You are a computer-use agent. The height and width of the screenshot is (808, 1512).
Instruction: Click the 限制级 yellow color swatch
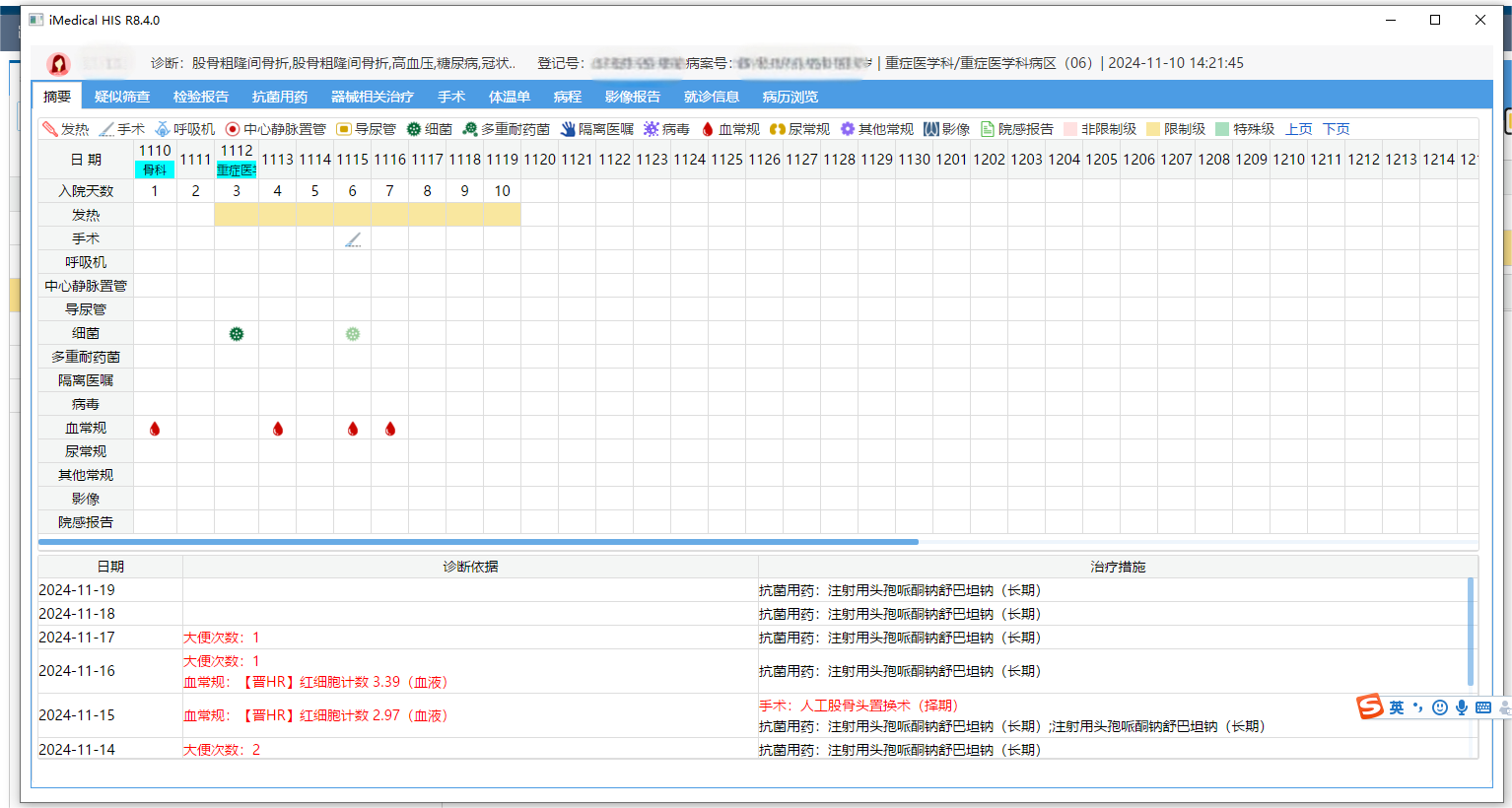(1153, 129)
